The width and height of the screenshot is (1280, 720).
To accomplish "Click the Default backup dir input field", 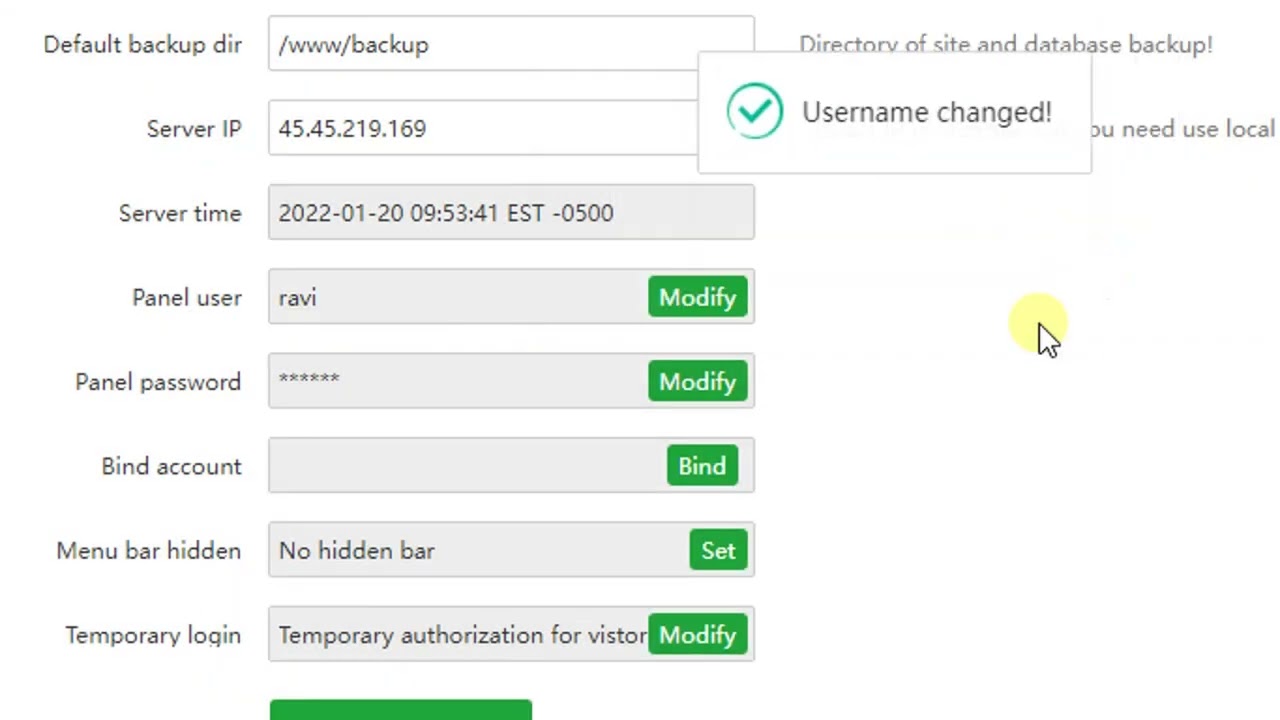I will [480, 45].
